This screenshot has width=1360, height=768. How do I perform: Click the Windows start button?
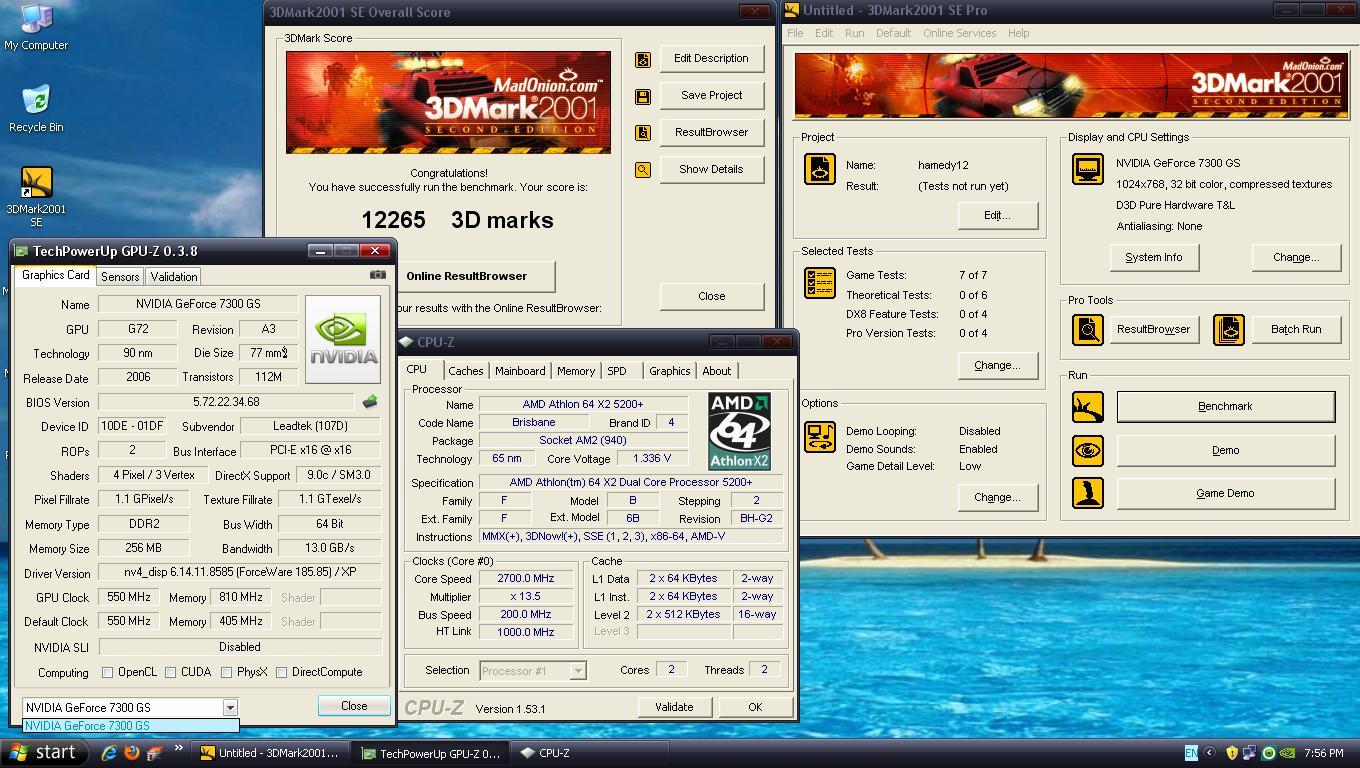[43, 753]
